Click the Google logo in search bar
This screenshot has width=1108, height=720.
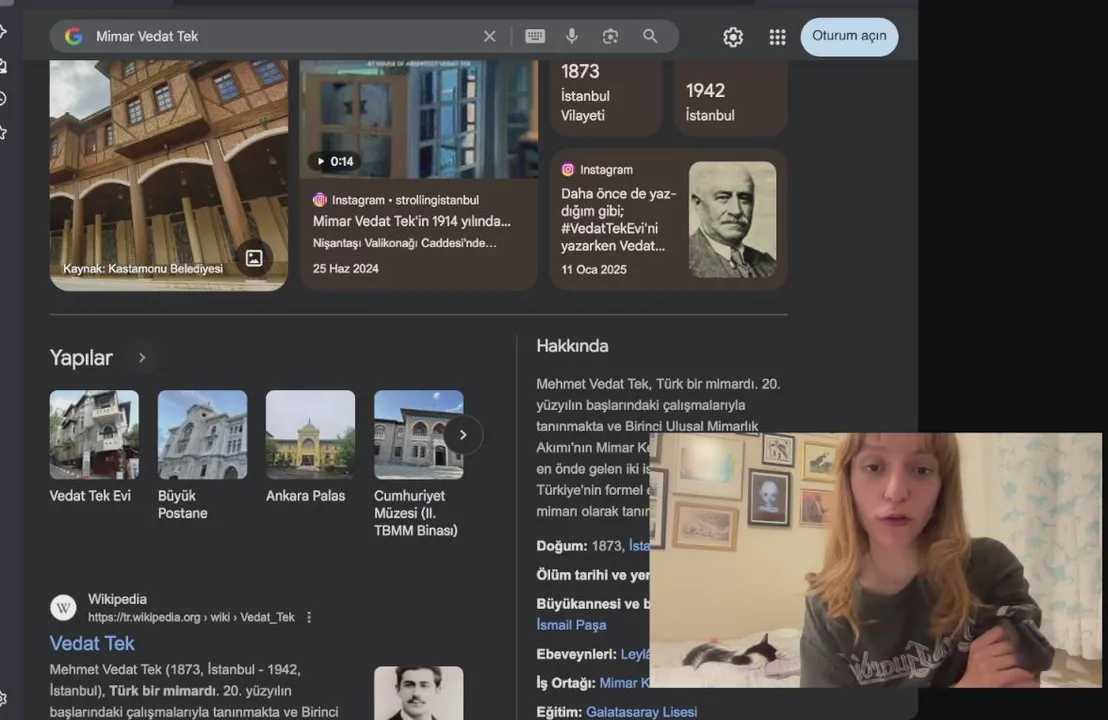[73, 36]
